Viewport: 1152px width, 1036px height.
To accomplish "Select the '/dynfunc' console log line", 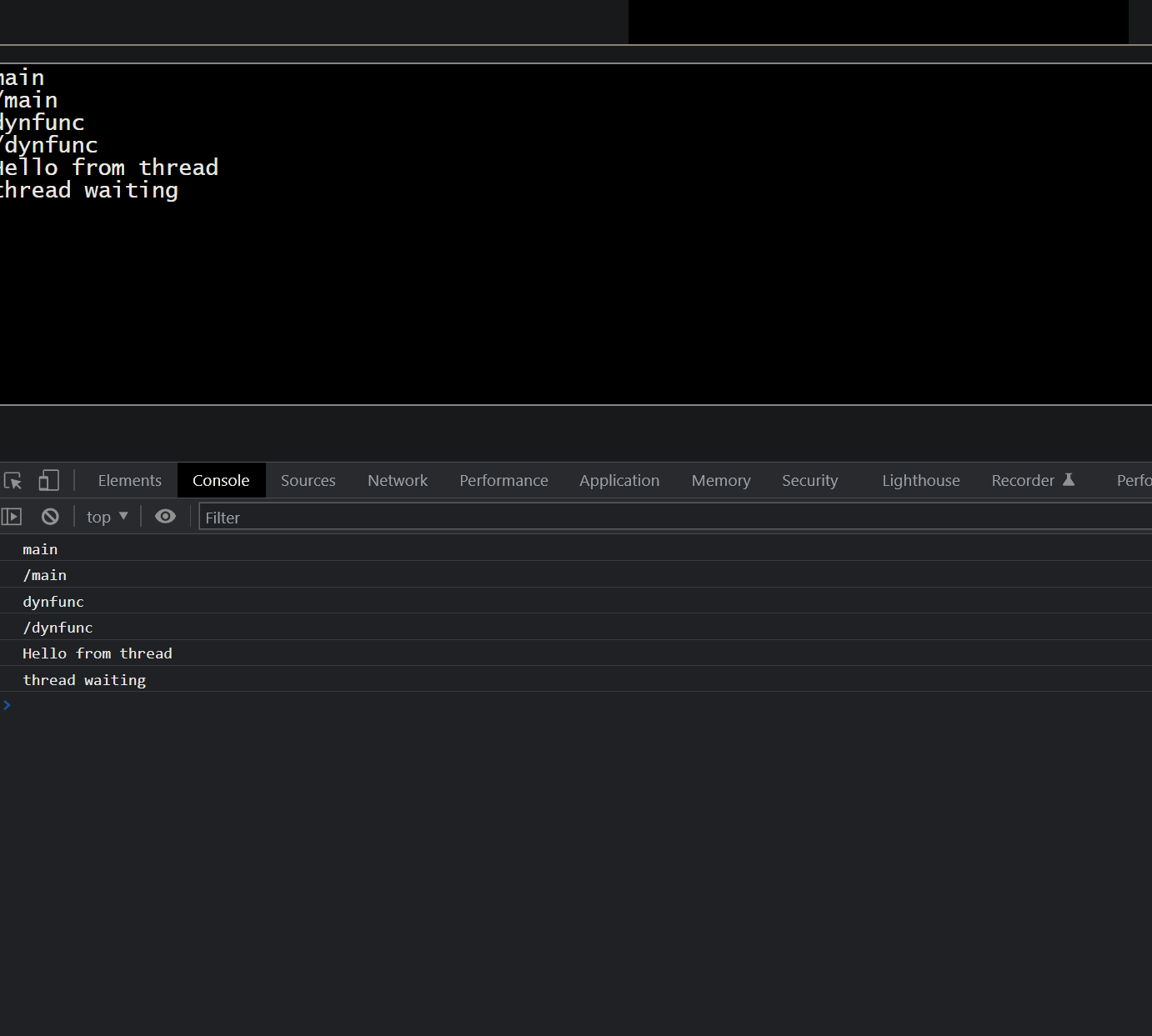I will pos(576,627).
